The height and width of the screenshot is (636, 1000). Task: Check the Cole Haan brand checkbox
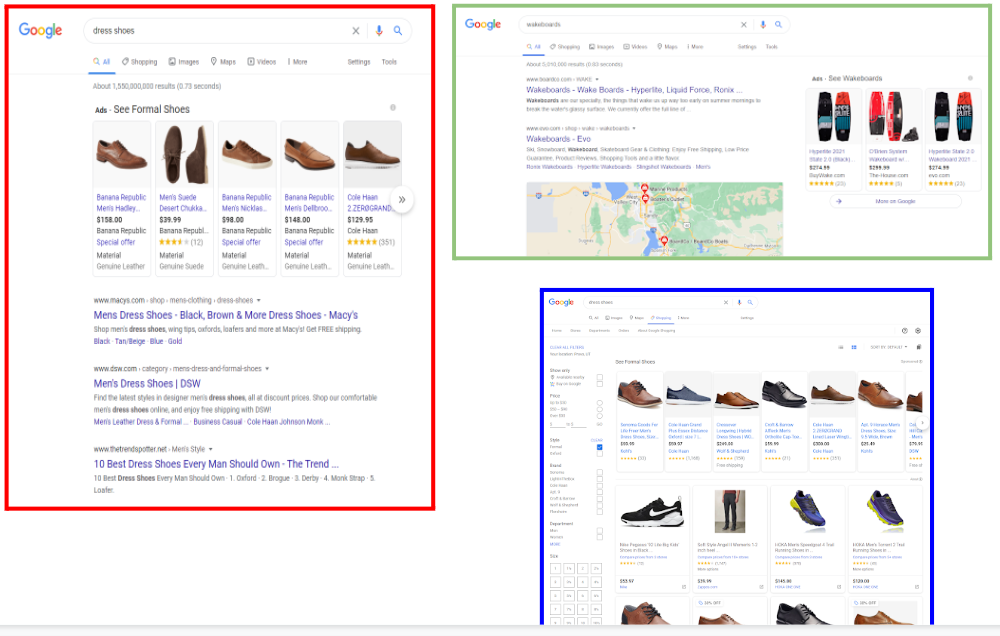[x=599, y=485]
